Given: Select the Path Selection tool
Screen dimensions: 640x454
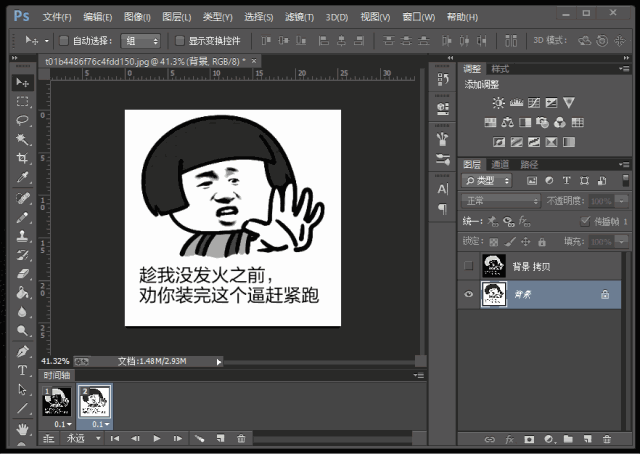Looking at the screenshot, I should pyautogui.click(x=22, y=389).
